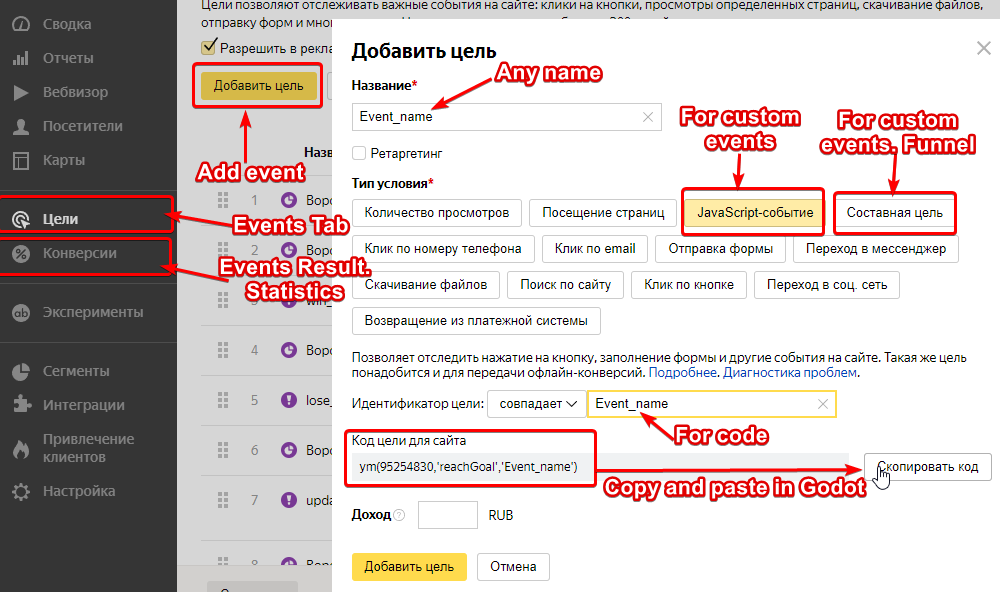This screenshot has width=1000, height=592.
Task: Clear the Название field with the X icon
Action: (651, 117)
